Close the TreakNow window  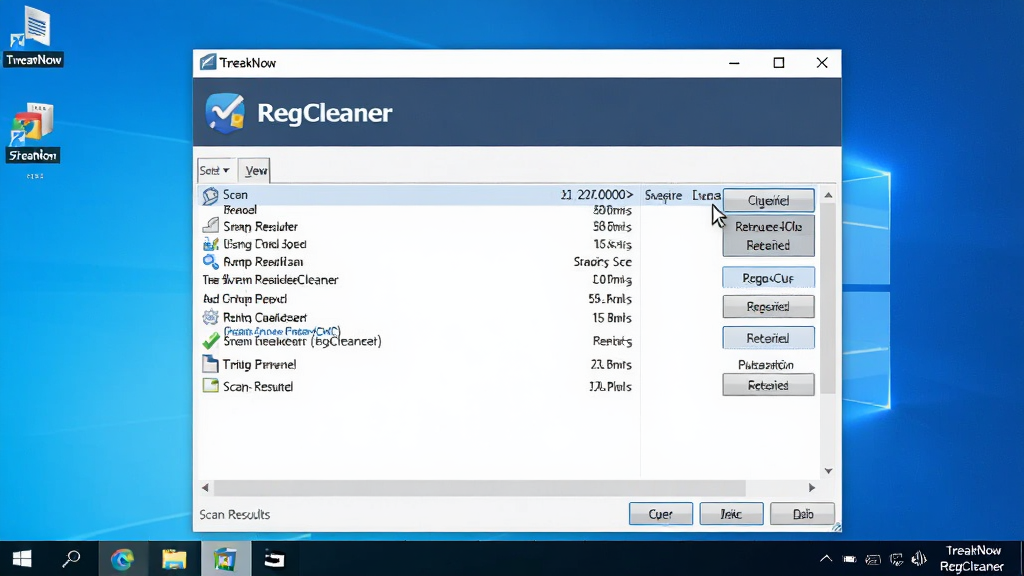822,63
